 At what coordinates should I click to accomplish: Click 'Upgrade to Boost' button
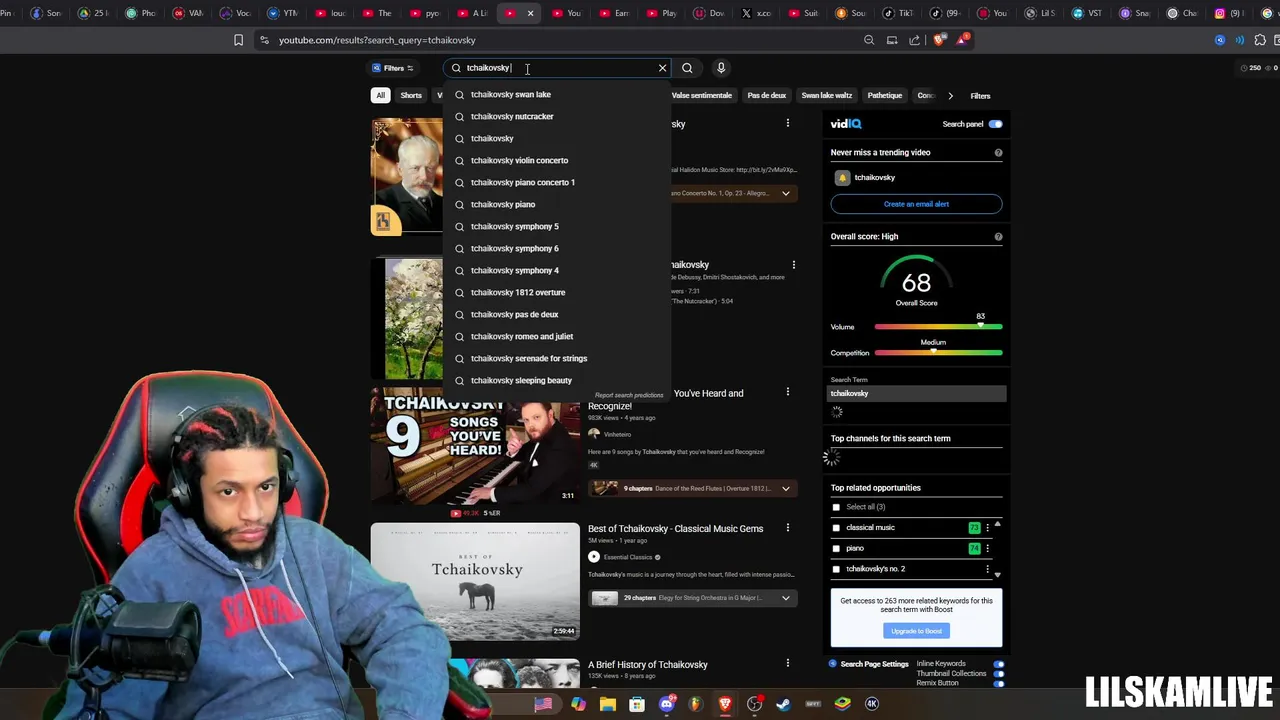(916, 631)
